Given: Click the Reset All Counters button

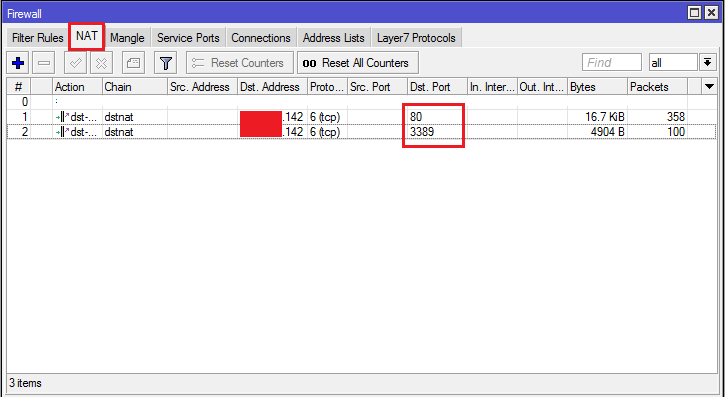Looking at the screenshot, I should [357, 63].
